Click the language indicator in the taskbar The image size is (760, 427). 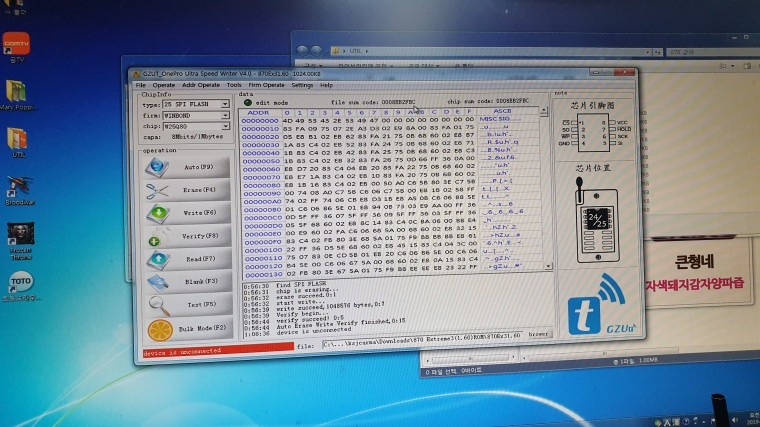pyautogui.click(x=667, y=422)
